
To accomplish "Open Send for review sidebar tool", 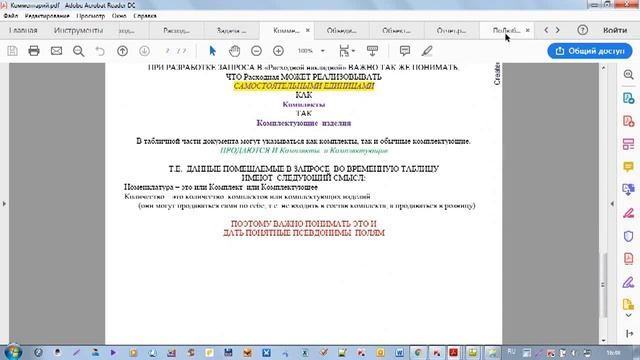I will click(x=629, y=190).
